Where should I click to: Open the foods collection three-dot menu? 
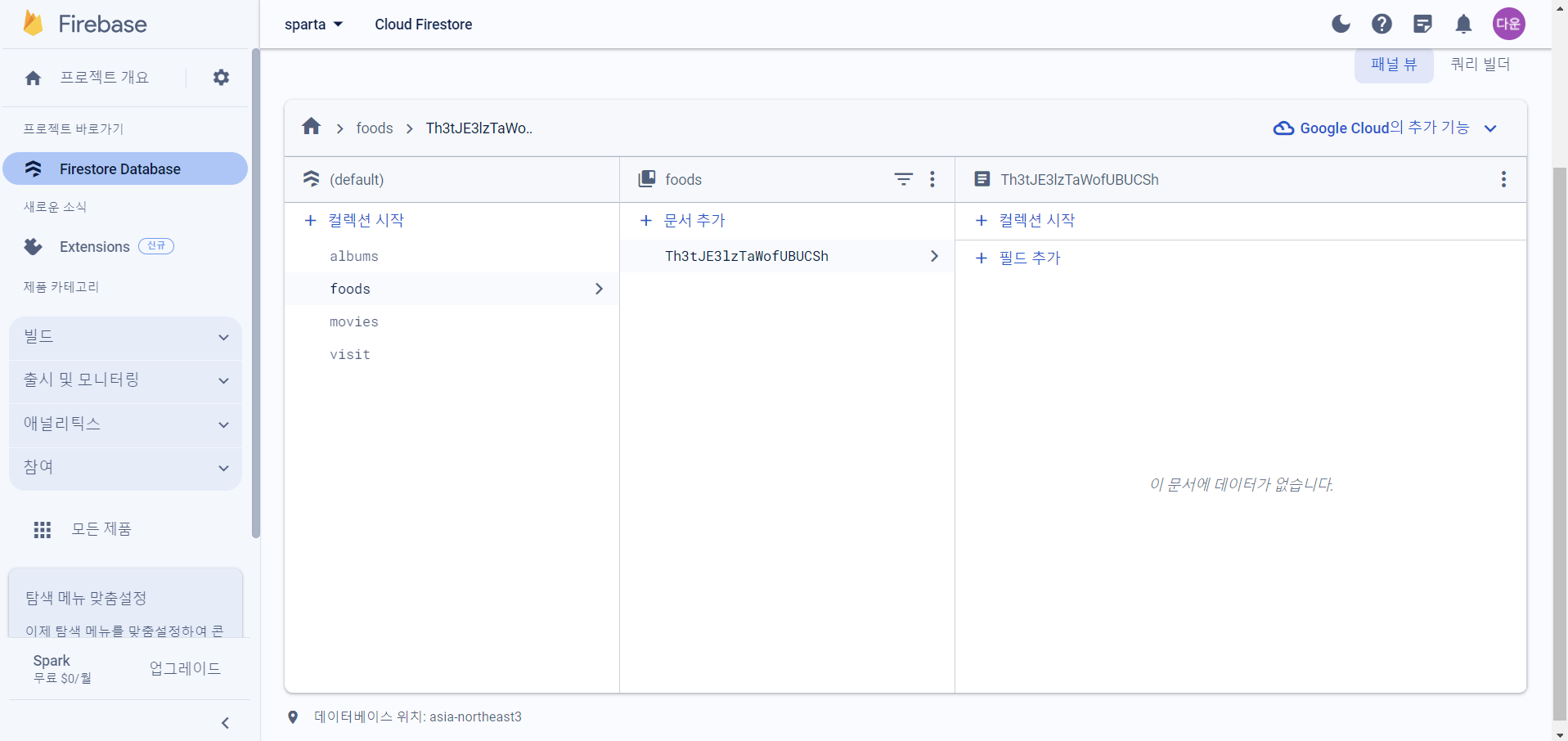(x=932, y=179)
